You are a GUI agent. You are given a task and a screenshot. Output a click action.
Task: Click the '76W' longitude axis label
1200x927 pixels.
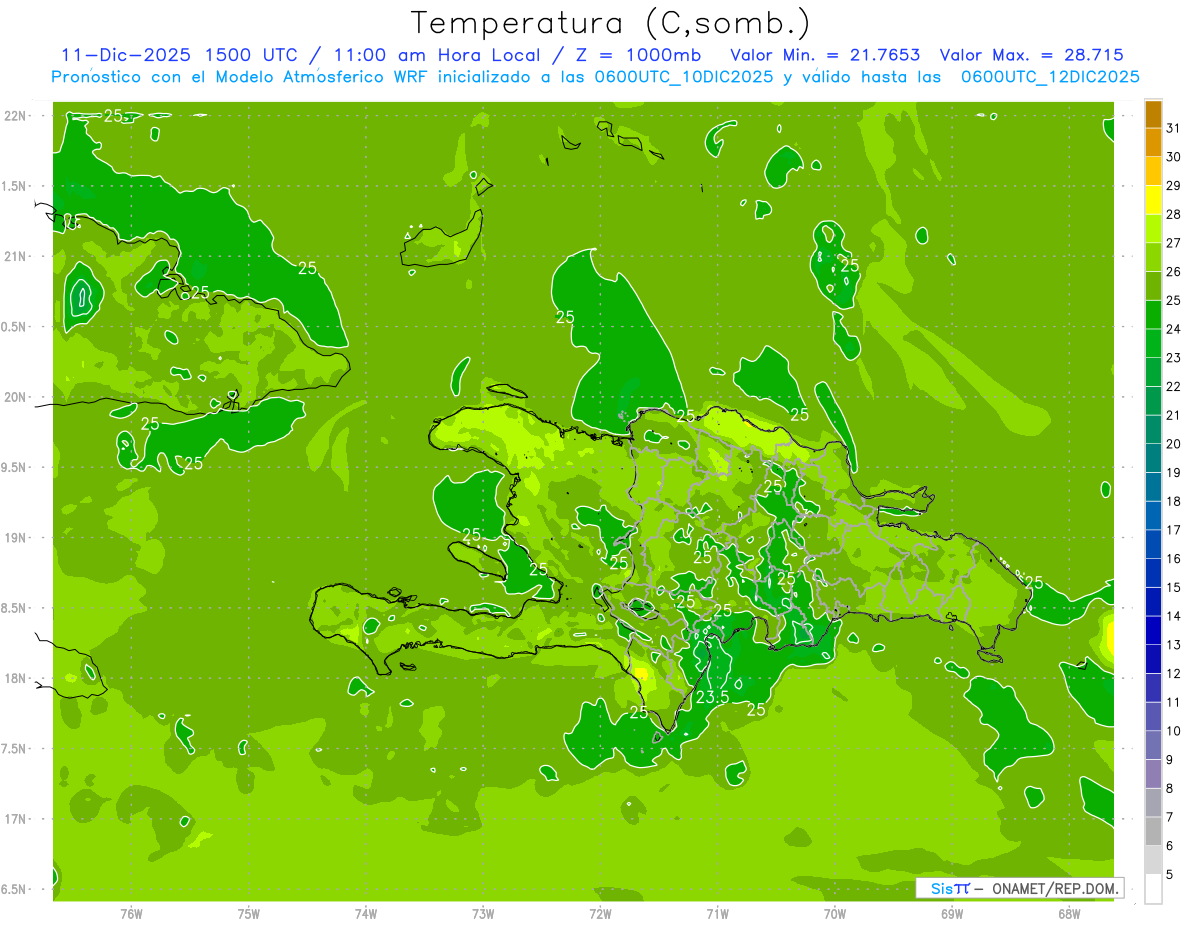tap(131, 913)
